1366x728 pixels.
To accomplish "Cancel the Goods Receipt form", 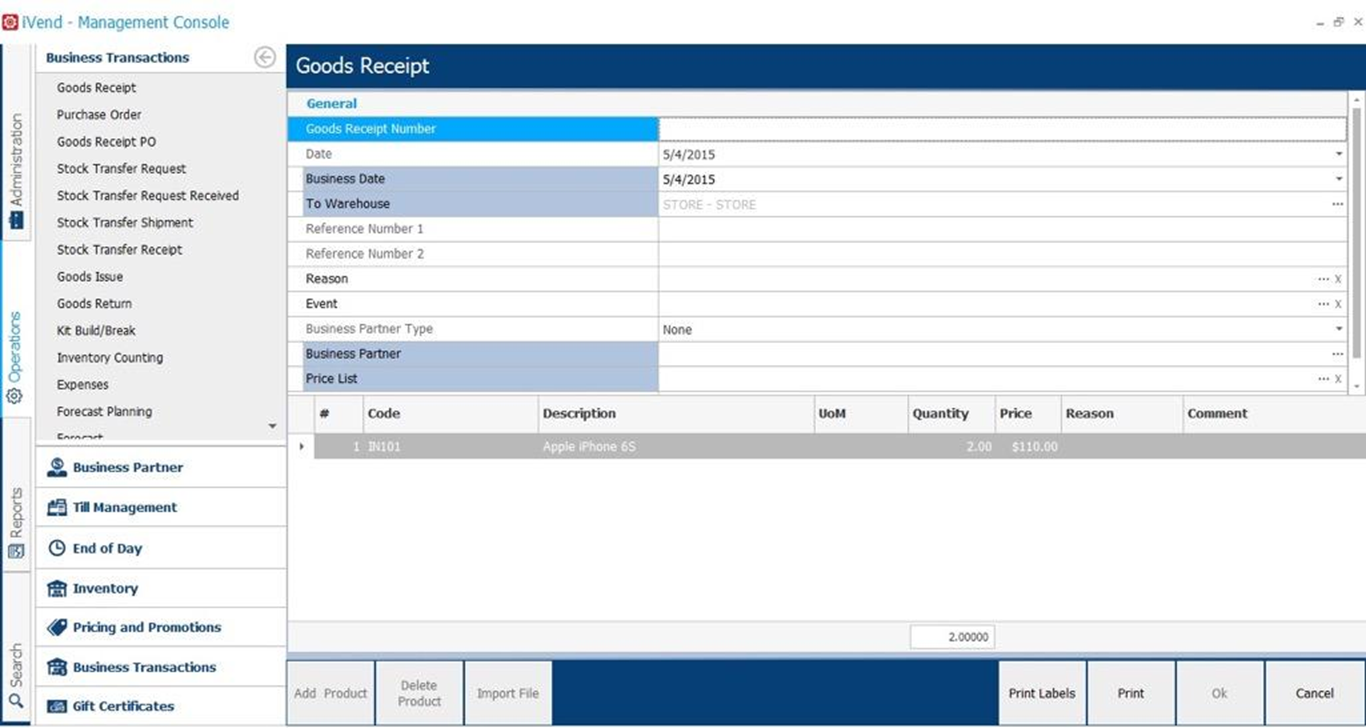I will [x=1315, y=693].
